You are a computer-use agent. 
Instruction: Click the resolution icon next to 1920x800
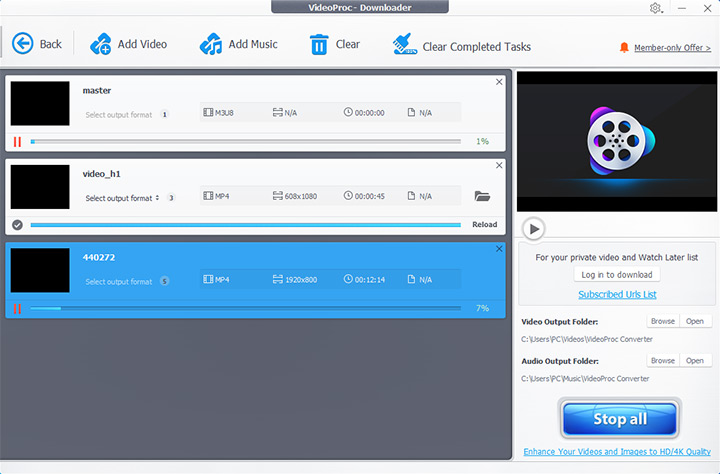point(277,279)
